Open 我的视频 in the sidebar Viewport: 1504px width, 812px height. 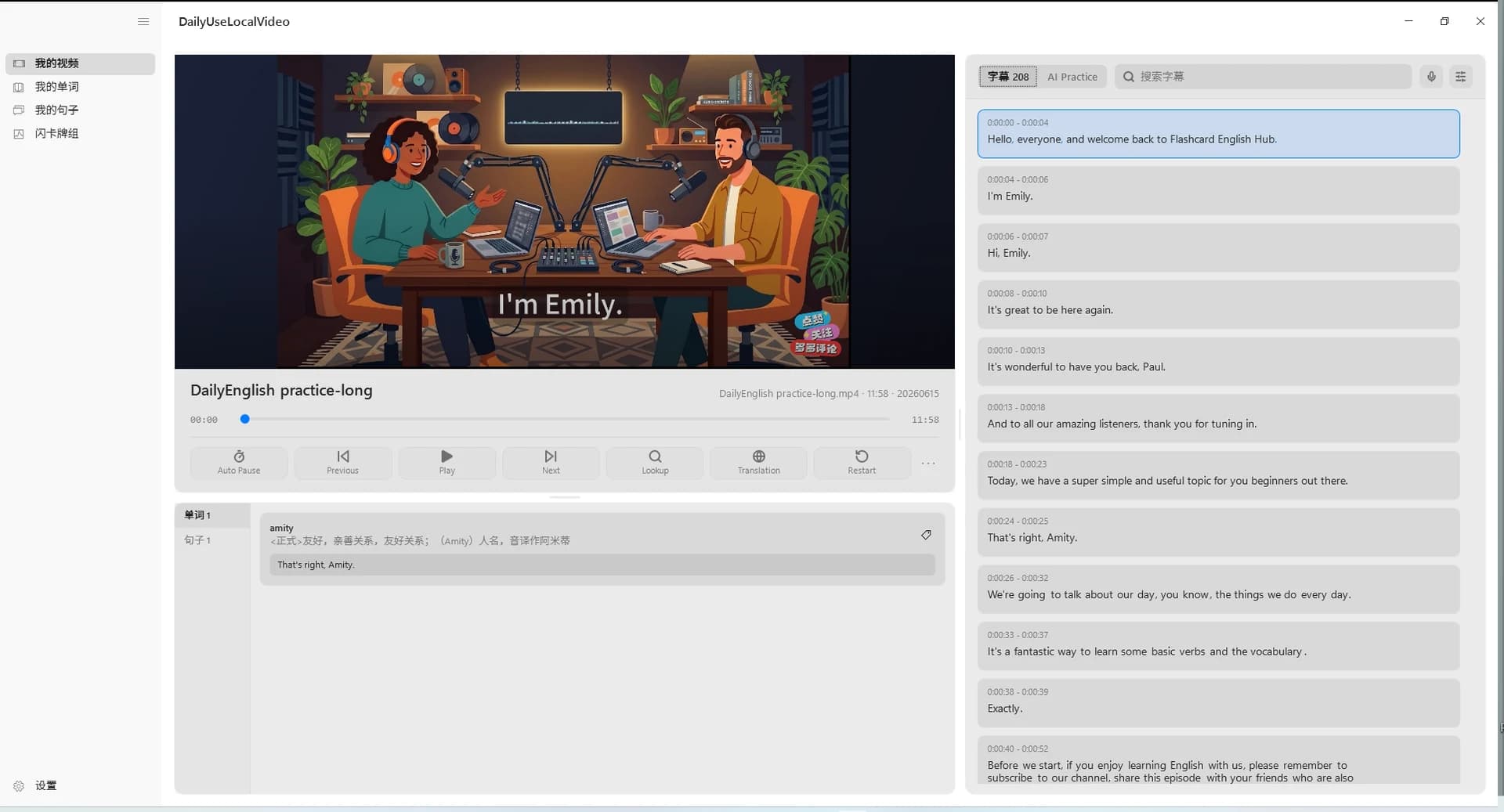pyautogui.click(x=80, y=63)
